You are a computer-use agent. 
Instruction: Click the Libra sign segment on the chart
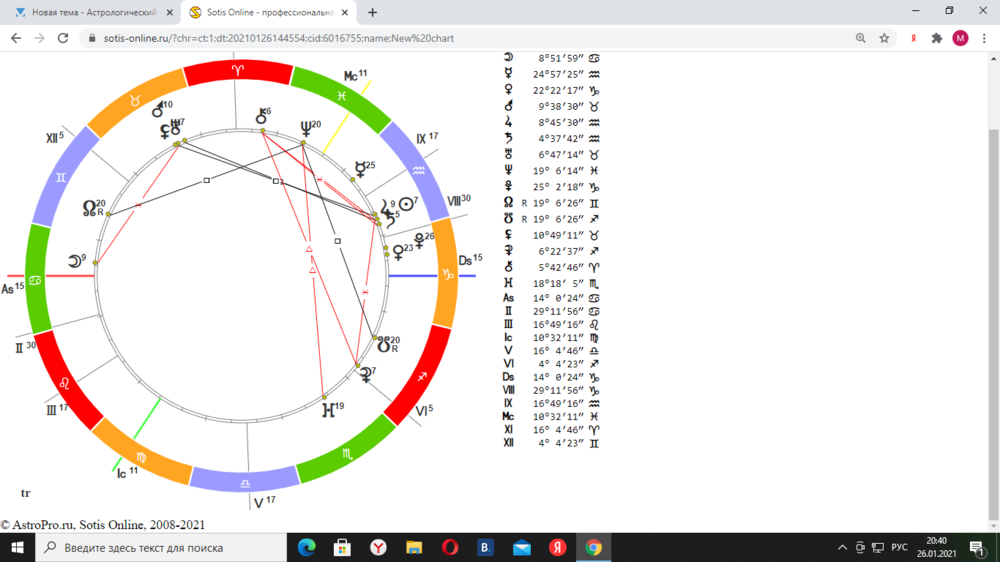(245, 483)
